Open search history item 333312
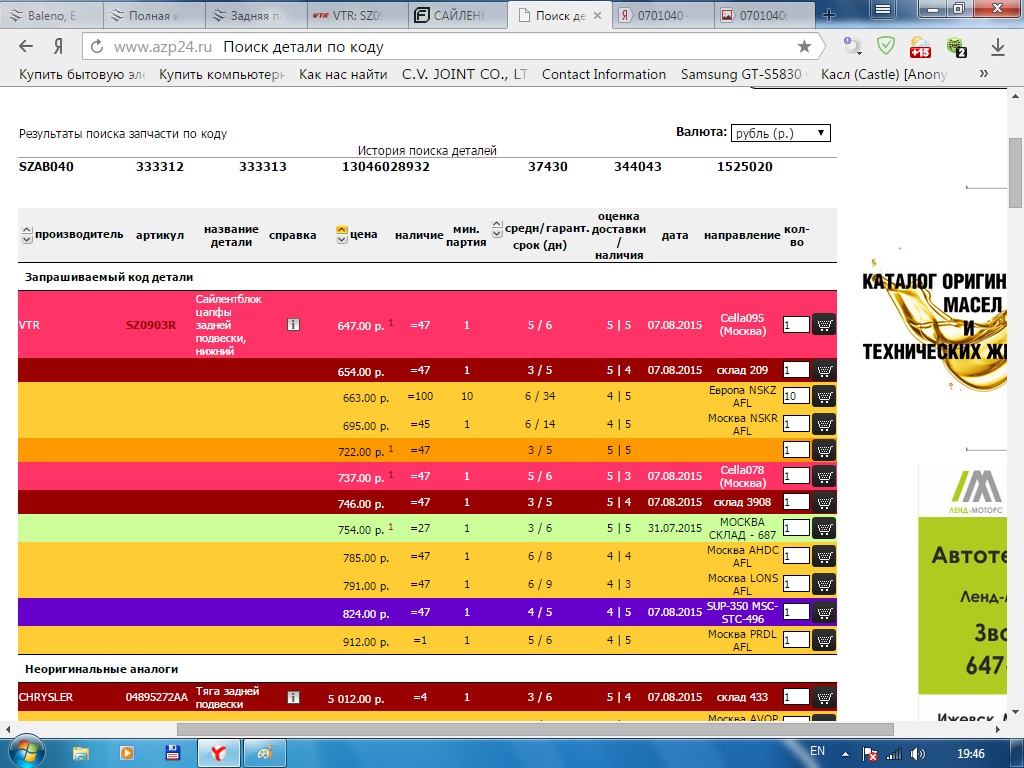The image size is (1024, 768). coord(160,167)
